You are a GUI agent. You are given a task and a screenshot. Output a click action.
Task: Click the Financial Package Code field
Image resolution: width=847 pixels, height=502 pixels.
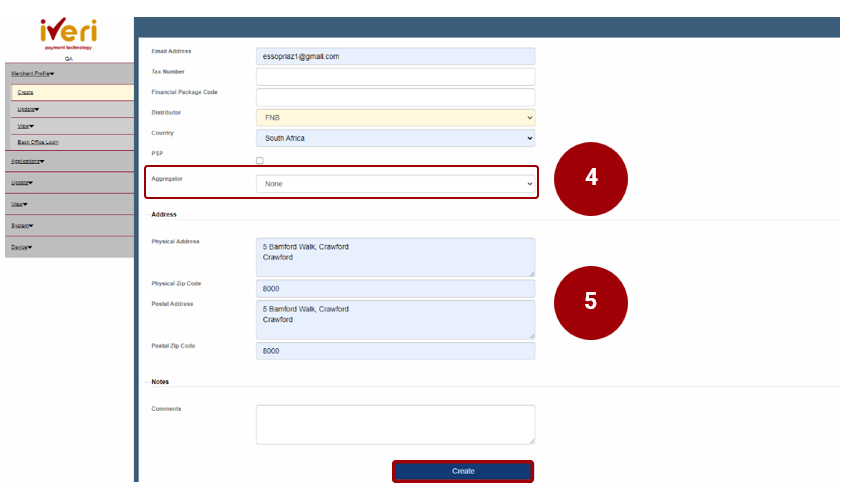coord(395,97)
